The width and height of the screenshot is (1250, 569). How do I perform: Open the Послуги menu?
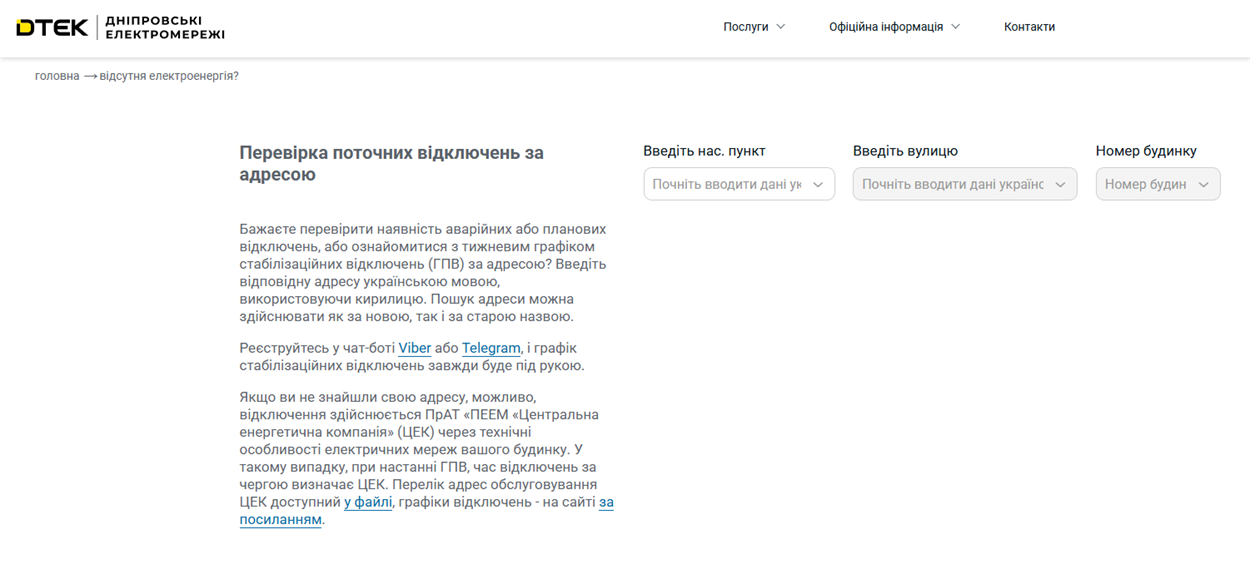pyautogui.click(x=745, y=27)
